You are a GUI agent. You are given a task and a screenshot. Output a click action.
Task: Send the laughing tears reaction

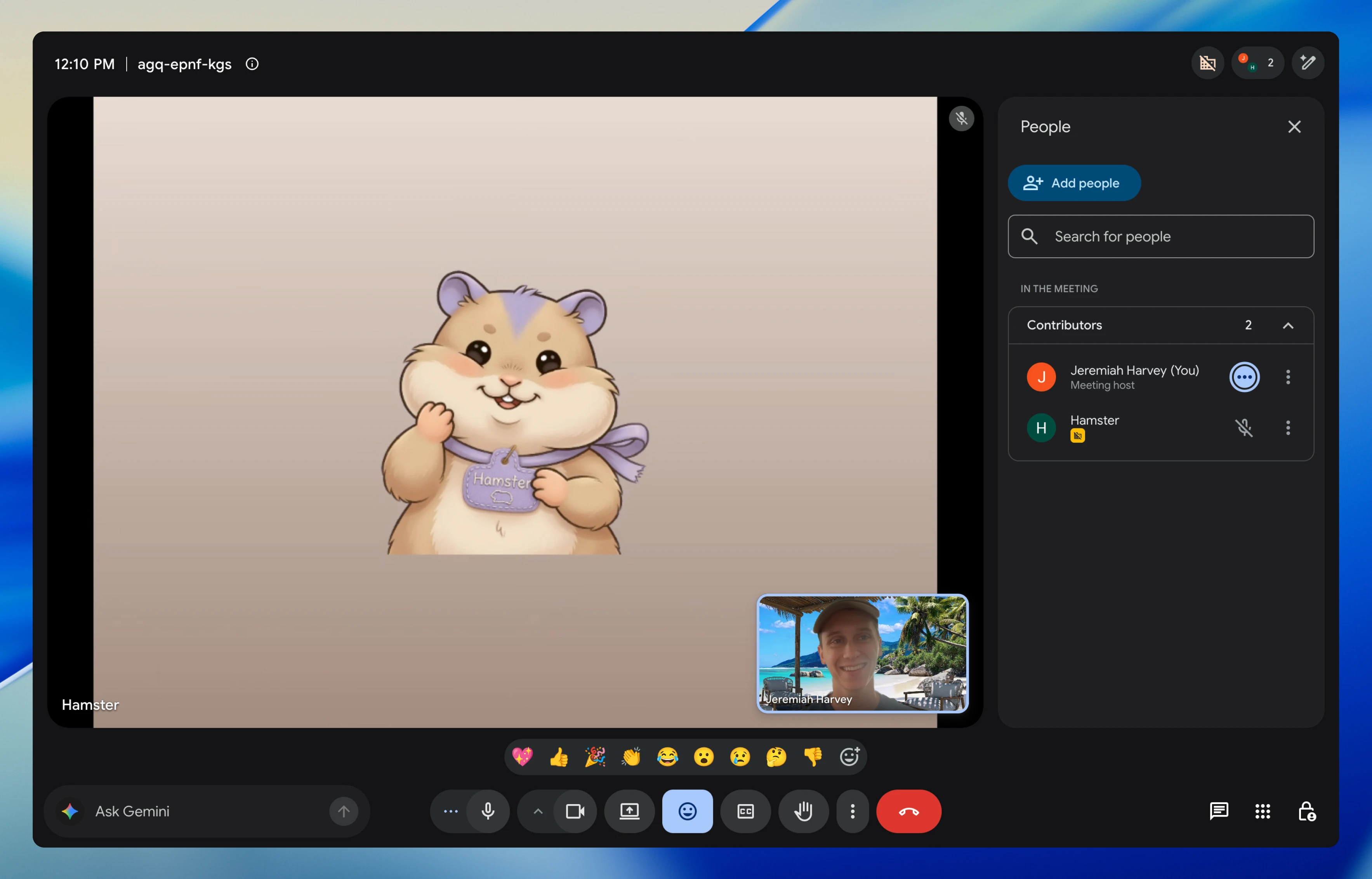pos(667,757)
